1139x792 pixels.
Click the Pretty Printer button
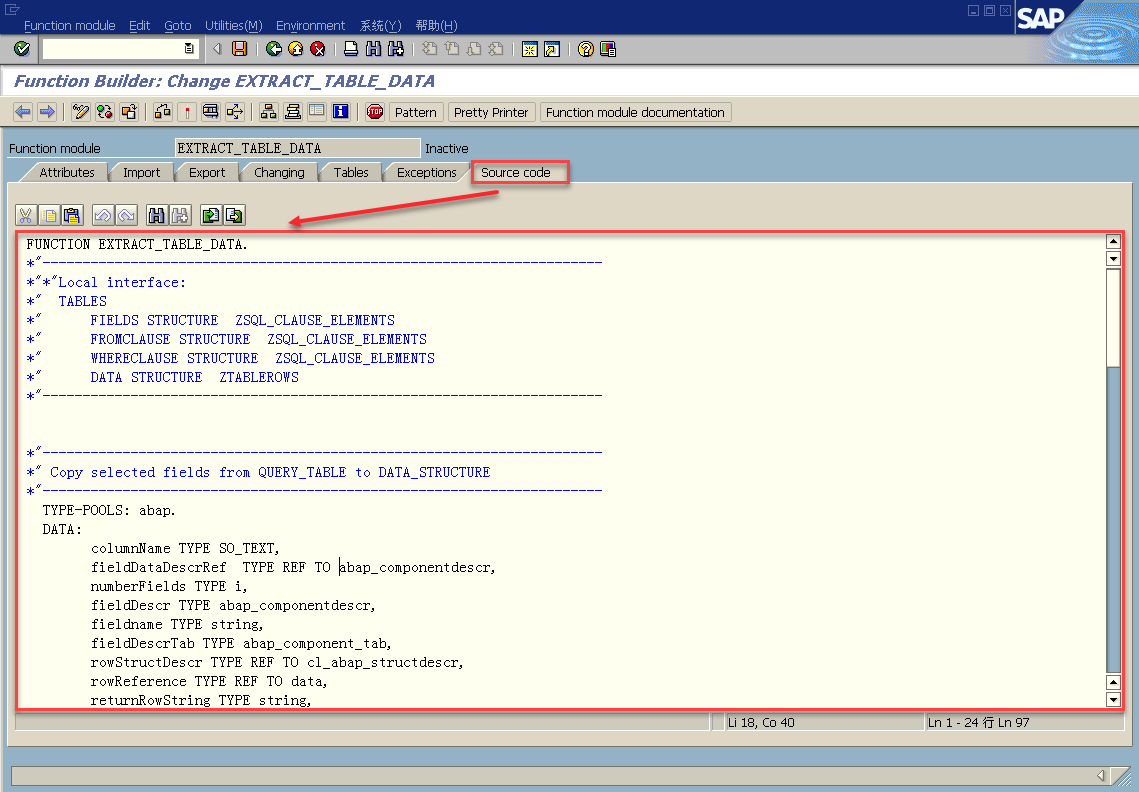491,112
